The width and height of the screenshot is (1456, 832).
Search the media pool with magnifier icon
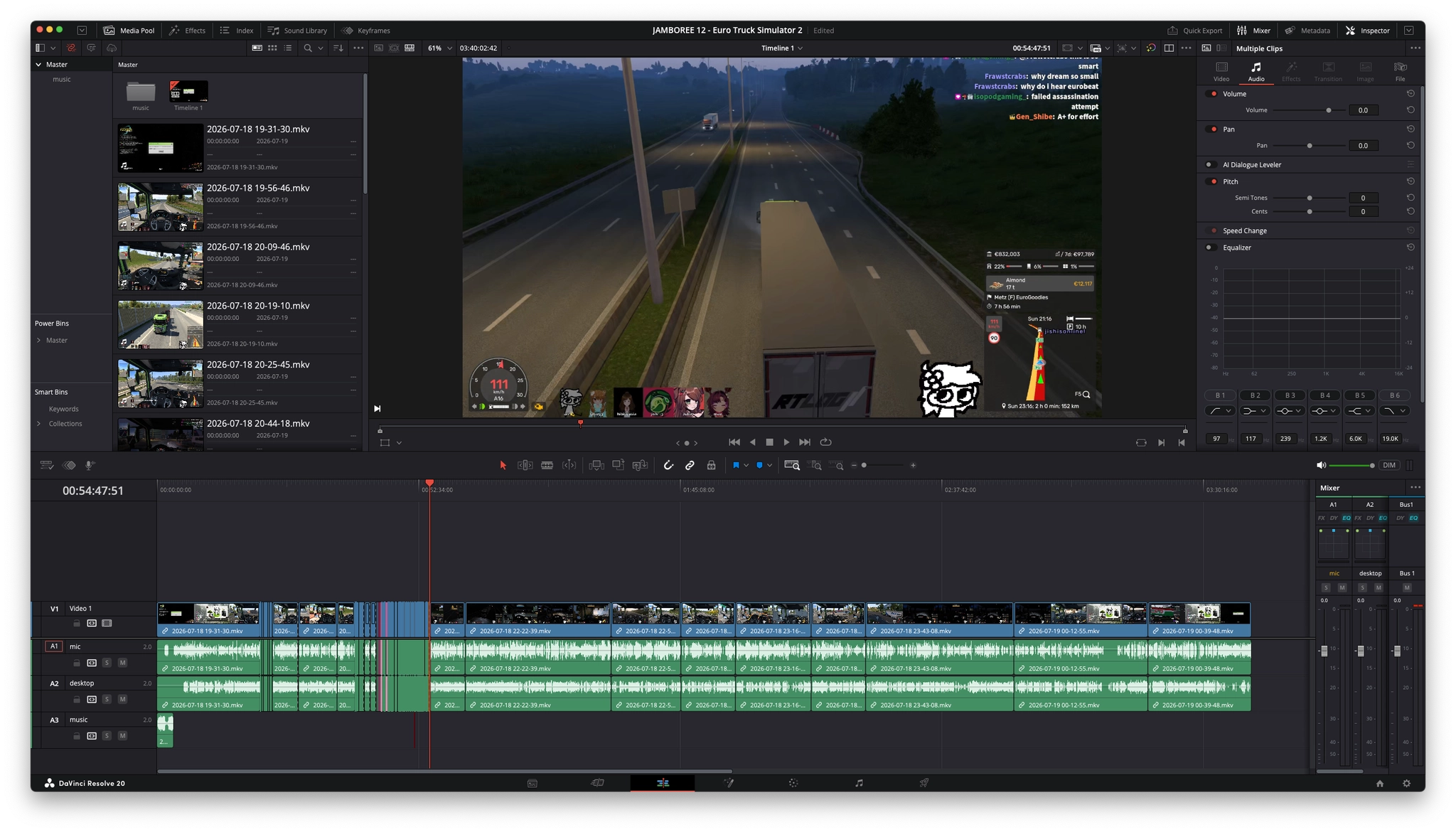(x=308, y=48)
